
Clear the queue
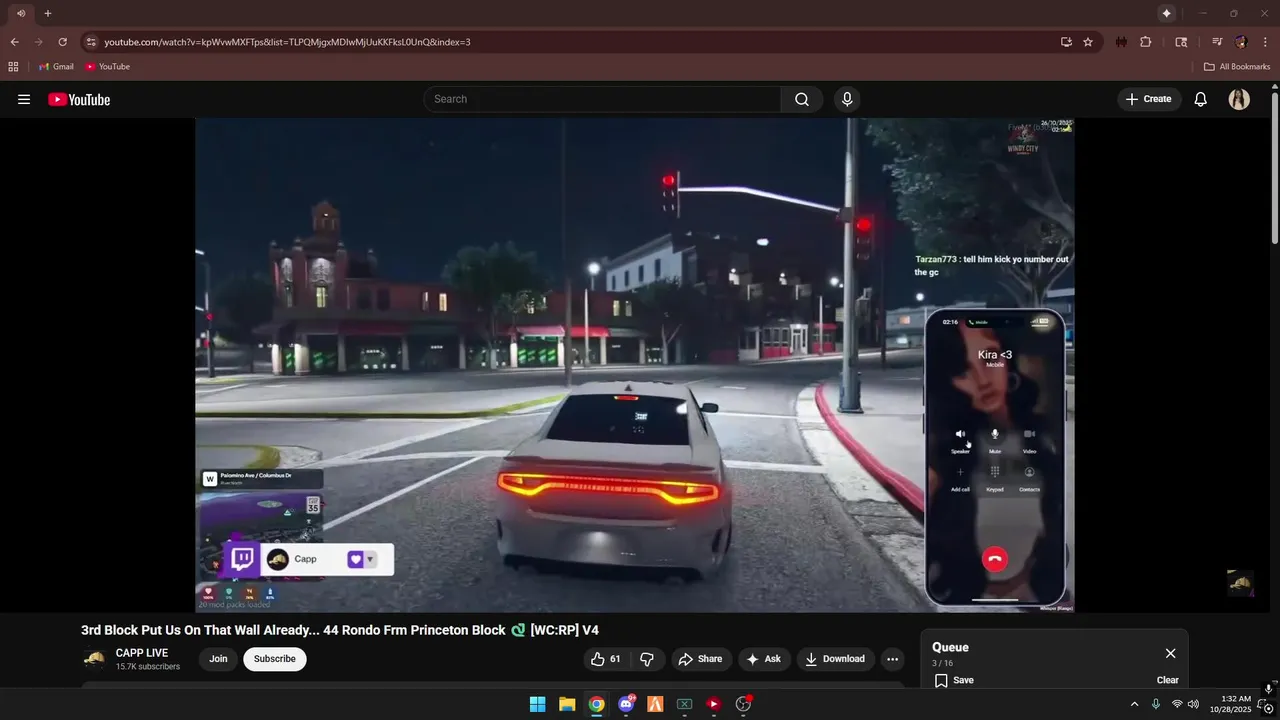click(1168, 680)
